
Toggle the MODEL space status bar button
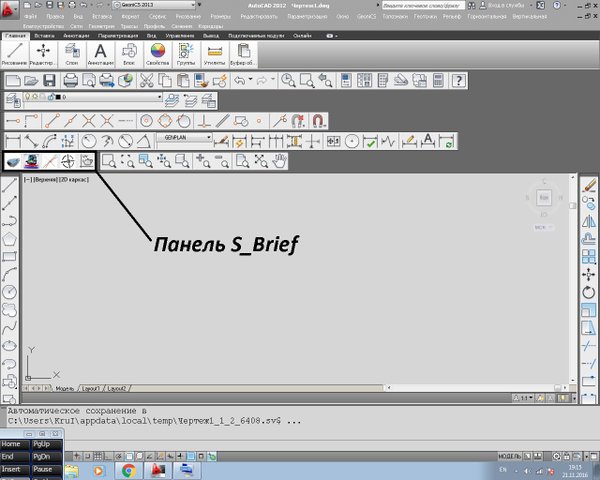[x=507, y=455]
